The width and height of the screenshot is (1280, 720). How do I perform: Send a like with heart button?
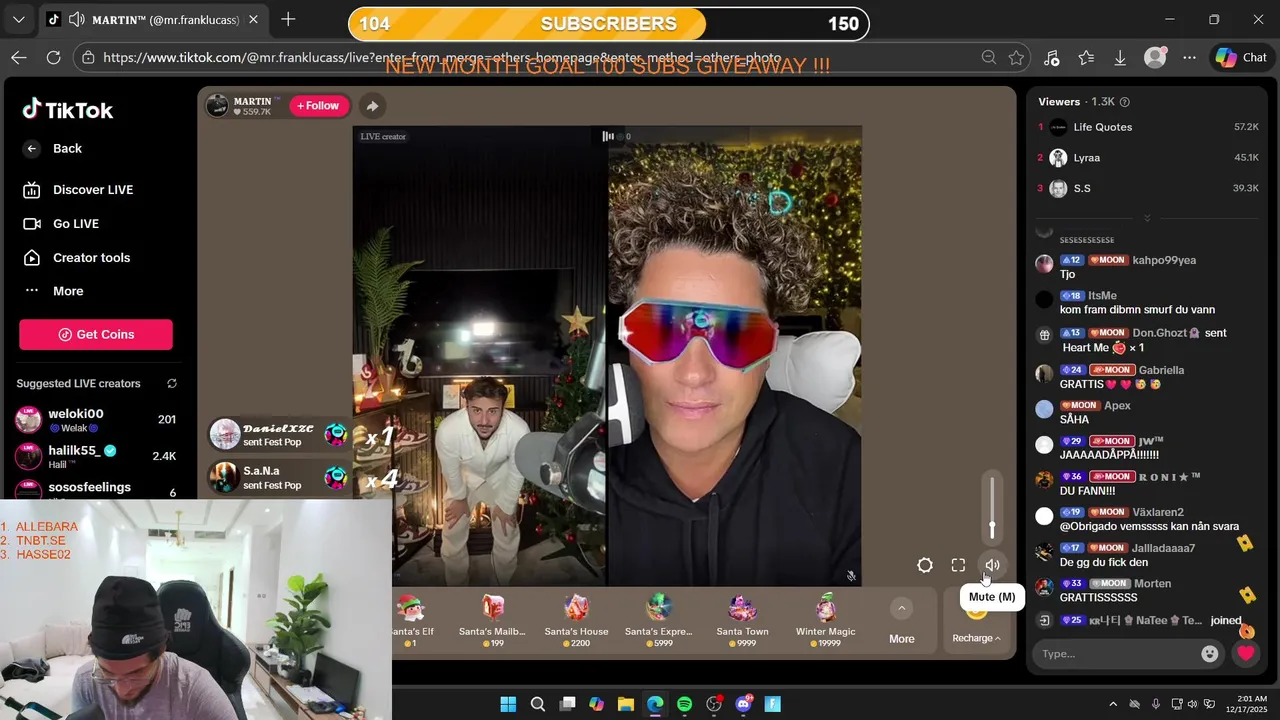coord(1245,654)
